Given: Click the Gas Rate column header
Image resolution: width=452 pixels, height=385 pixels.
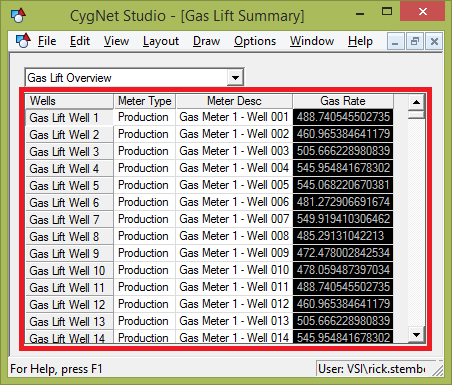Looking at the screenshot, I should click(x=343, y=101).
